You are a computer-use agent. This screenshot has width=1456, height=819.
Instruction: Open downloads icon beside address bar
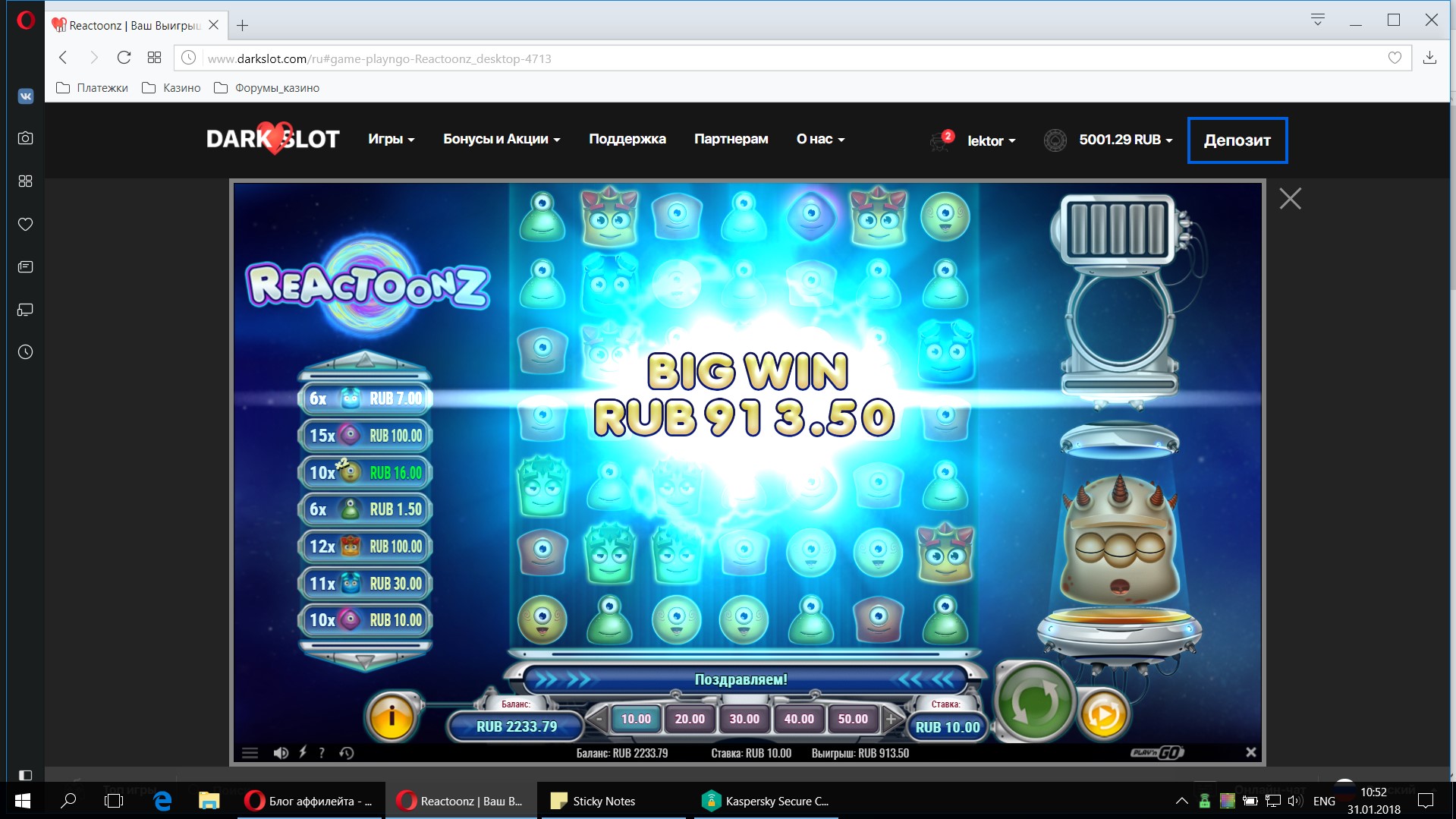click(x=1430, y=58)
